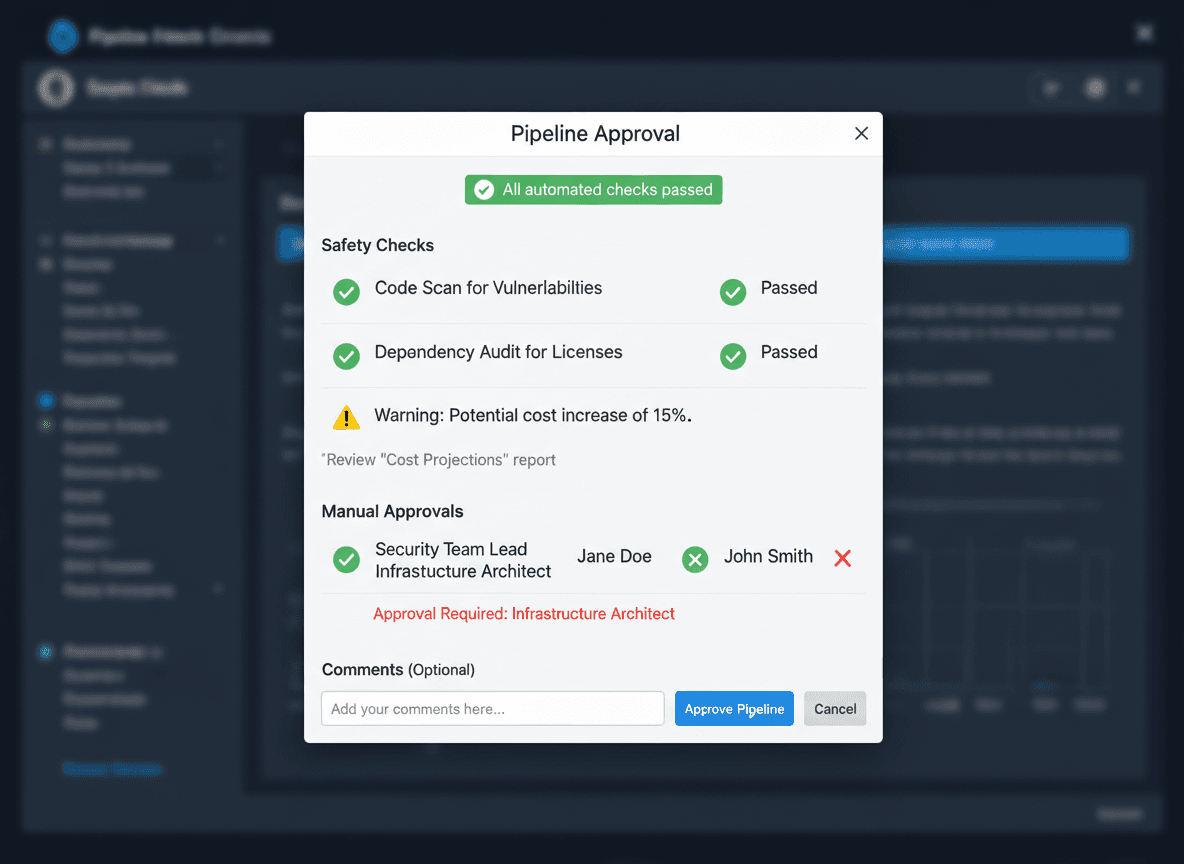Close the Pipeline Approval dialog
Image resolution: width=1184 pixels, height=864 pixels.
[x=861, y=133]
